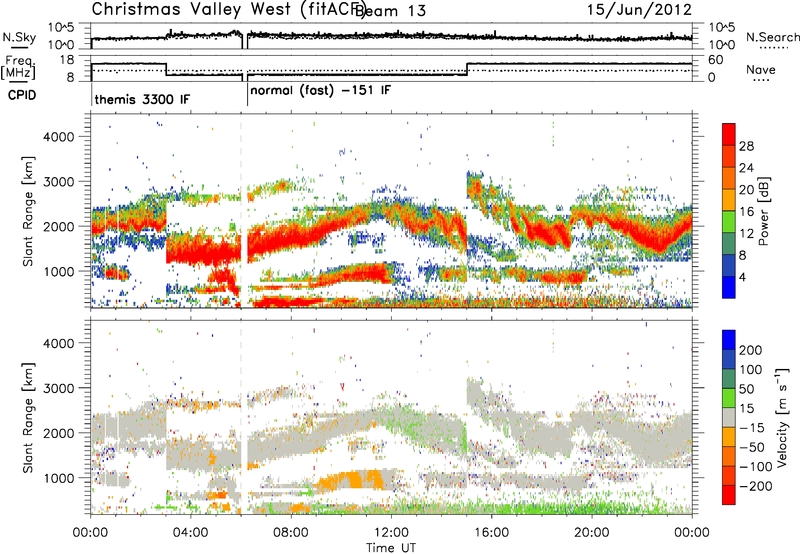Click the 'Beam 13' label

coord(390,11)
